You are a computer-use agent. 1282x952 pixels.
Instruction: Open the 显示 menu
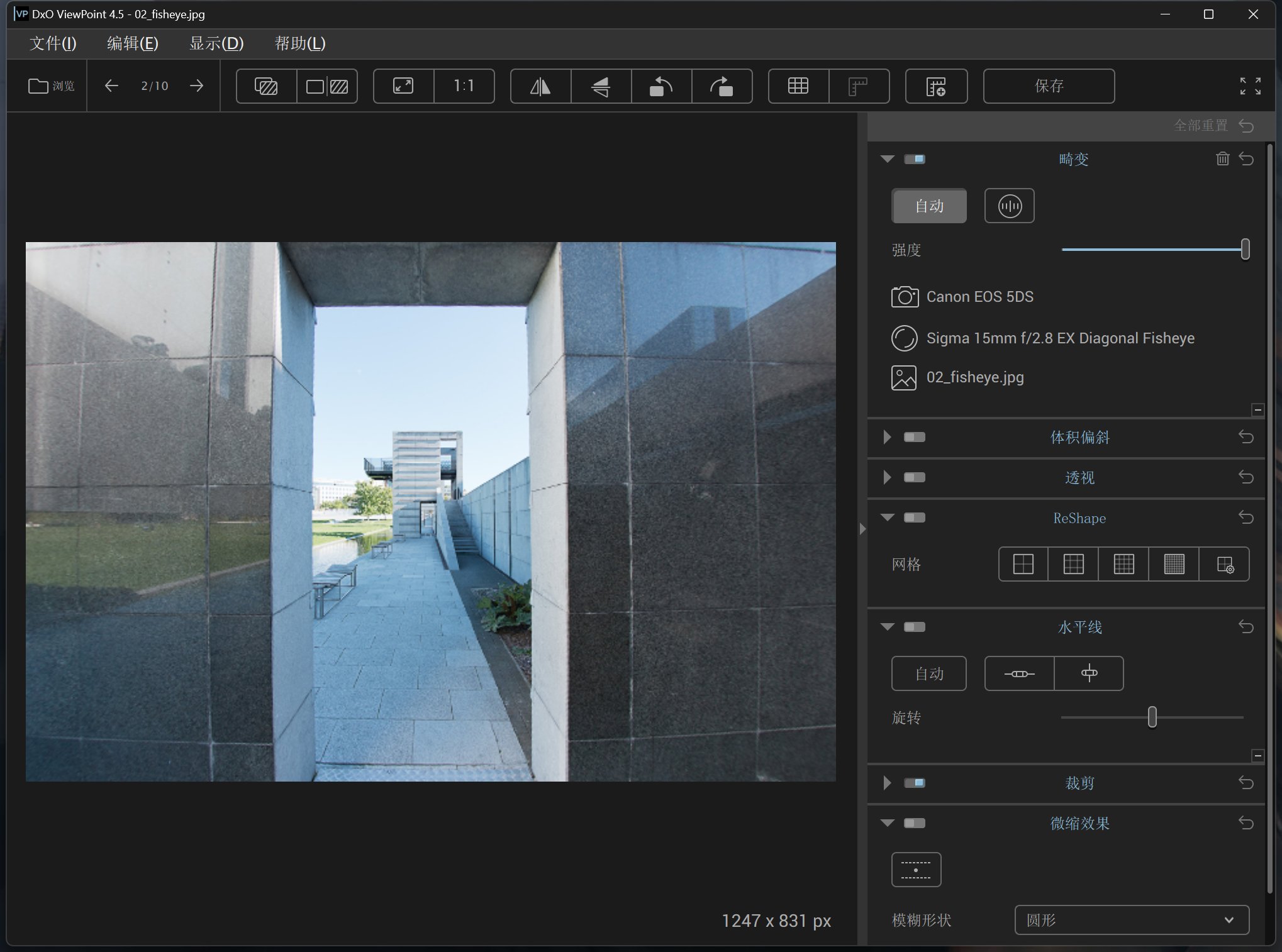[216, 43]
